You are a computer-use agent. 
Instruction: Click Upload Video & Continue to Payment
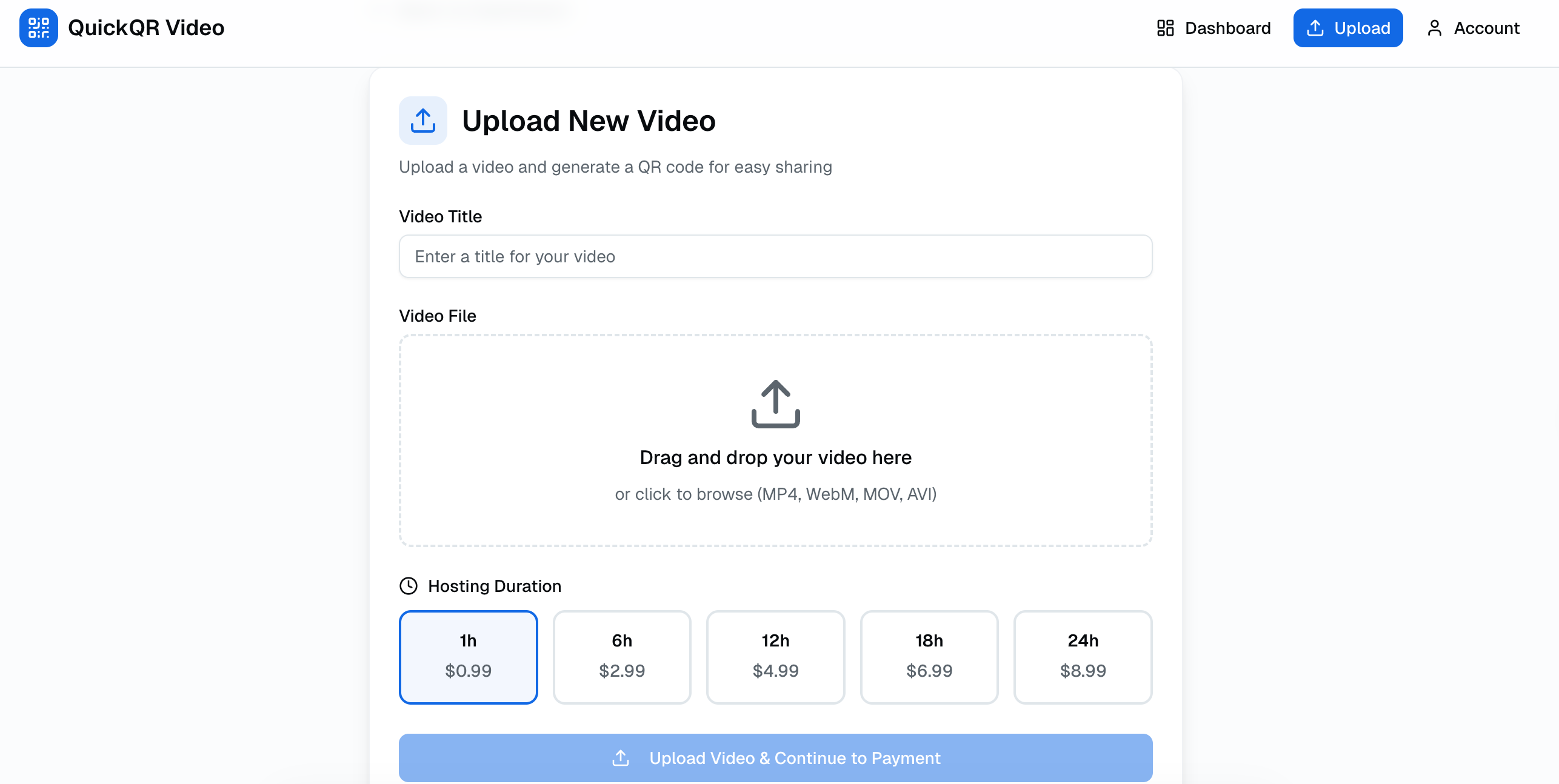(775, 758)
